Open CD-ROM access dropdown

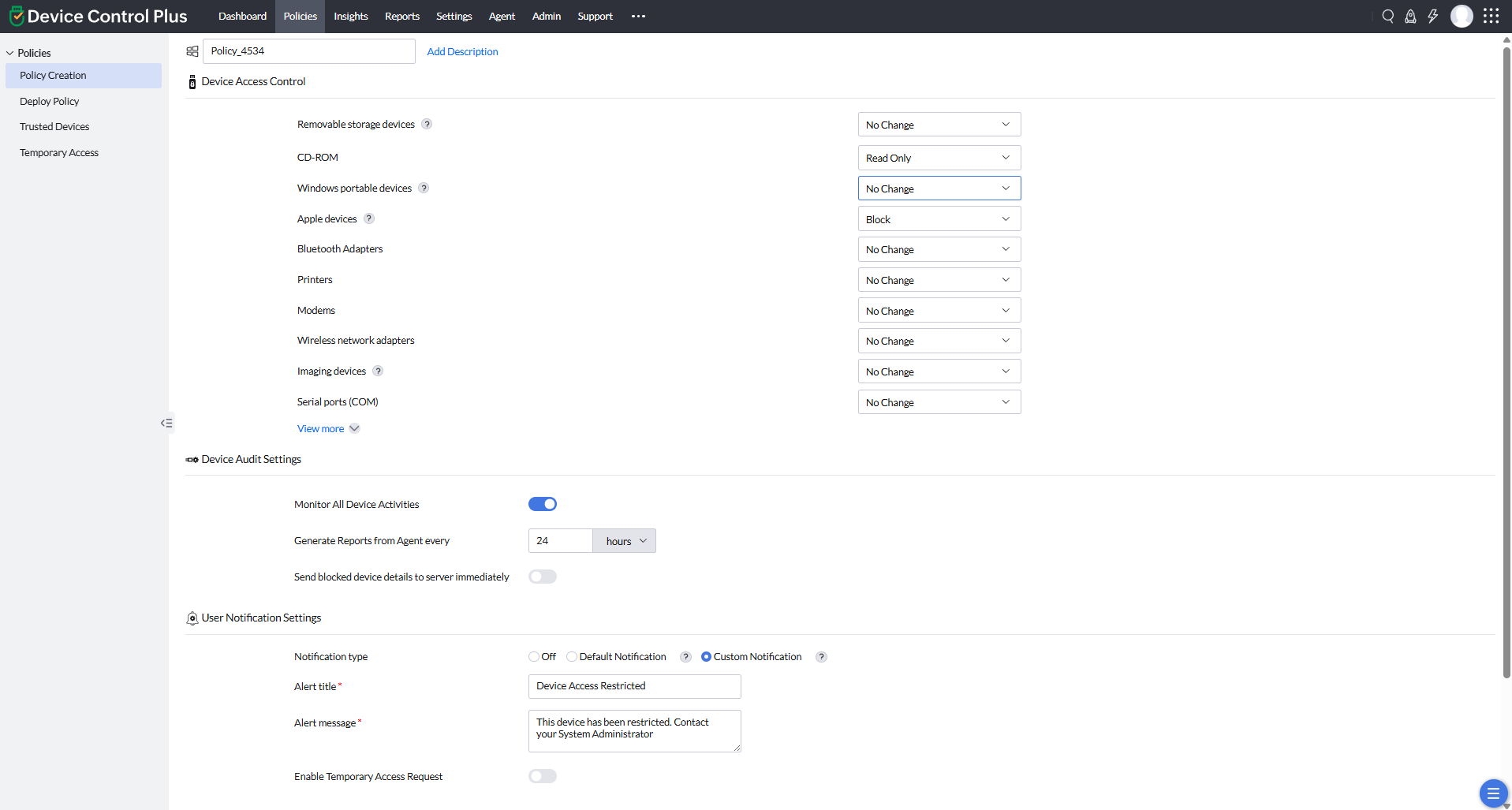tap(939, 158)
